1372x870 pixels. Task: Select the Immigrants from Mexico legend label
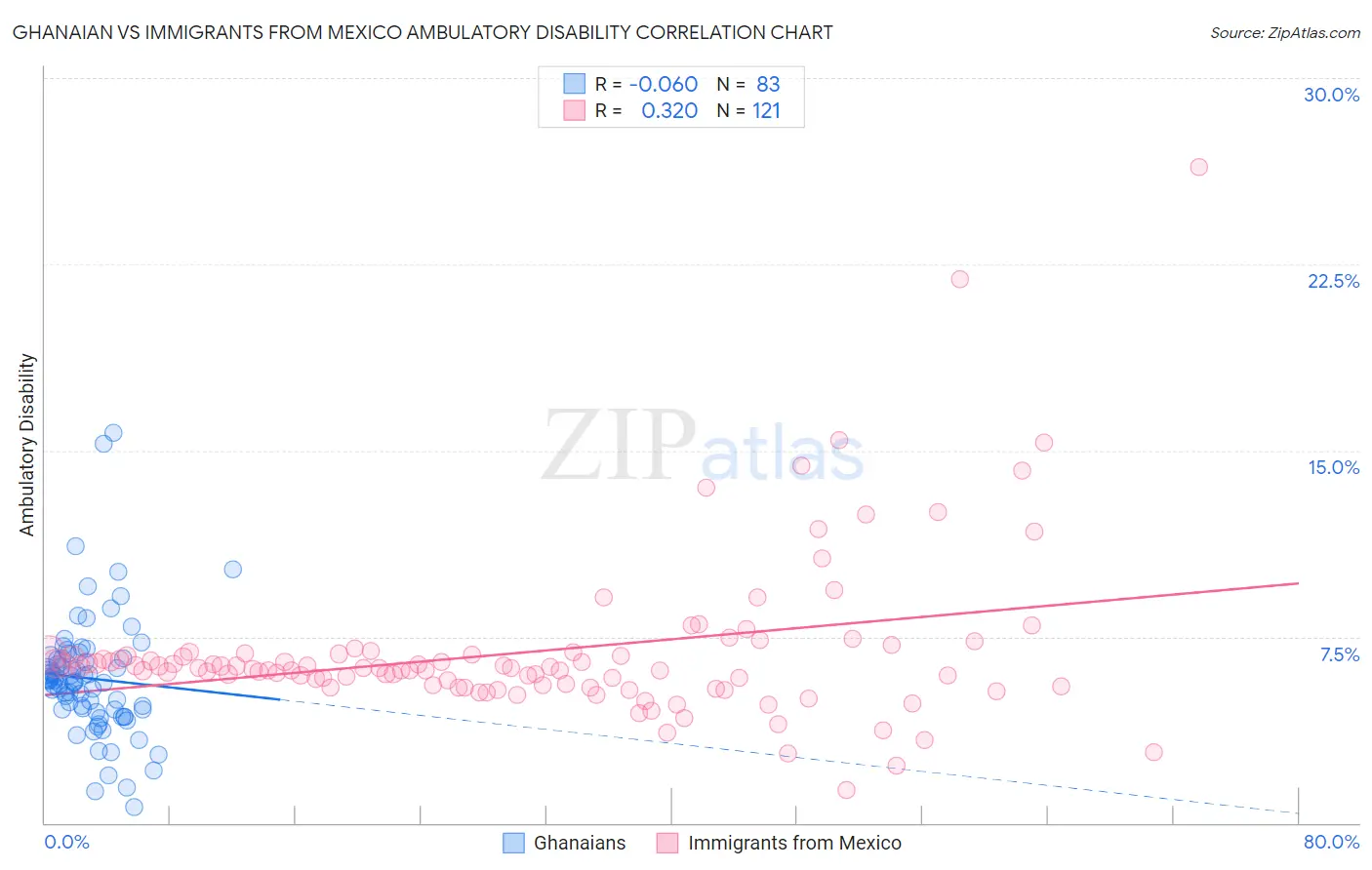[x=794, y=843]
